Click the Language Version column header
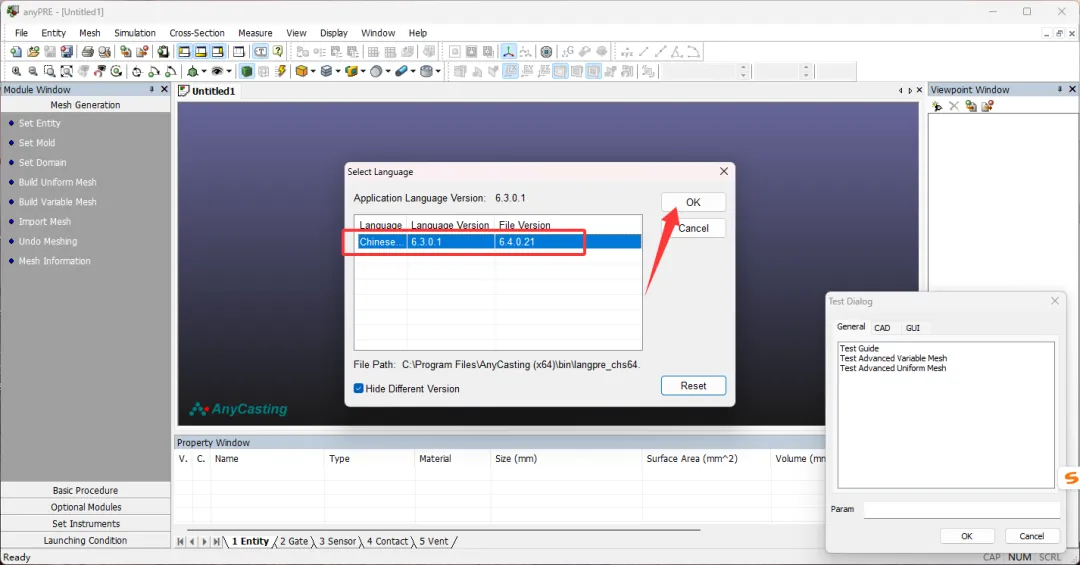The width and height of the screenshot is (1080, 565). [450, 225]
